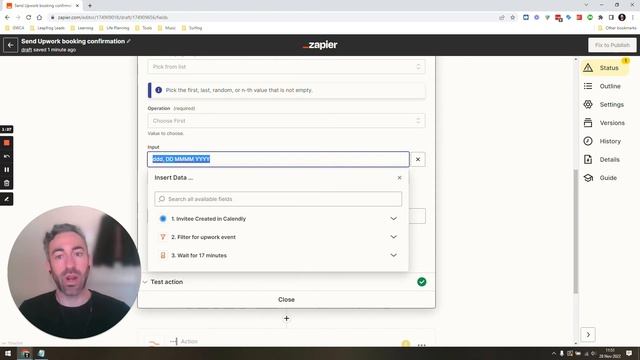Go back using Zapier editor back arrow
The image size is (640, 360).
(x=11, y=45)
